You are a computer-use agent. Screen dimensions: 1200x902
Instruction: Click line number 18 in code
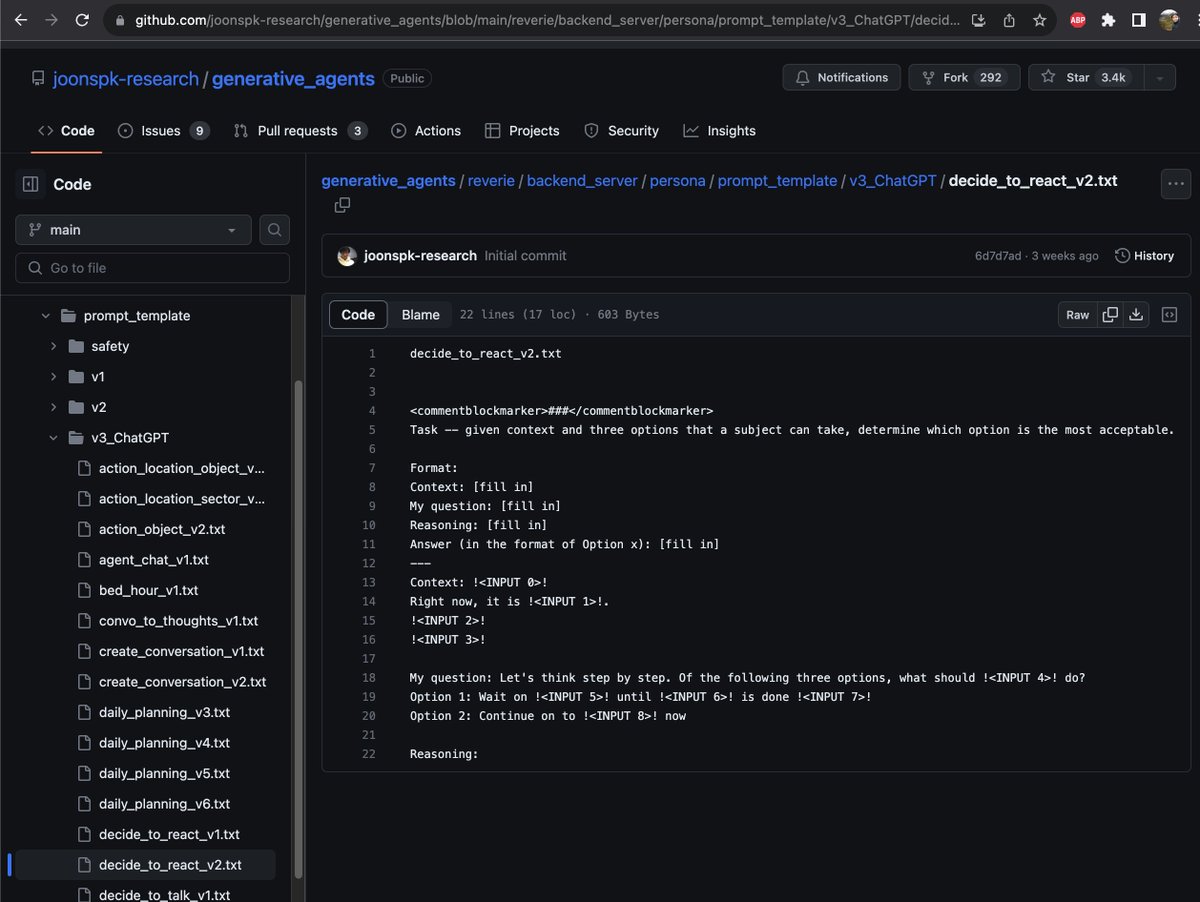coord(369,678)
